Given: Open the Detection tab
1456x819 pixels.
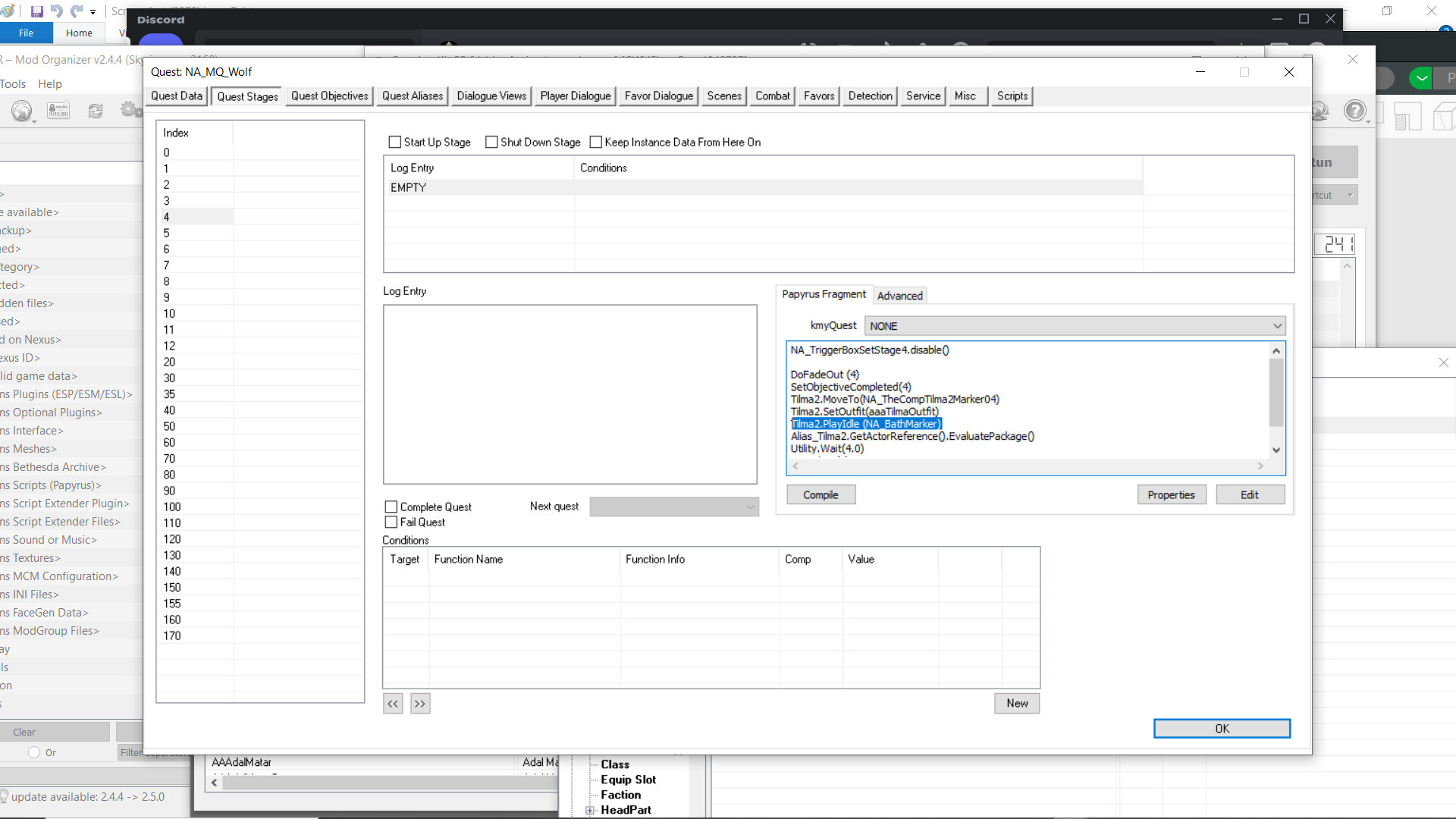Looking at the screenshot, I should (x=871, y=96).
